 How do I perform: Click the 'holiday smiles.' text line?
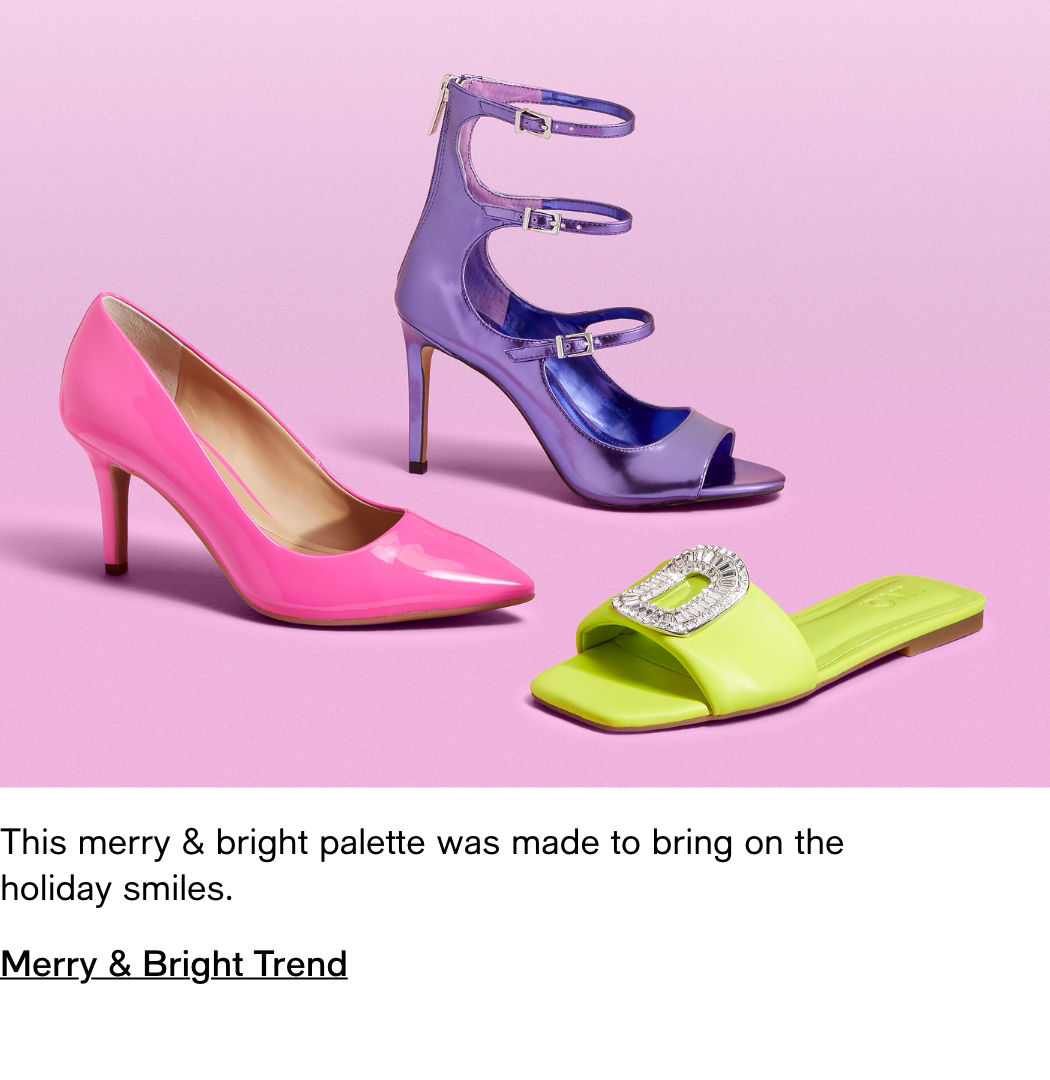coord(116,889)
